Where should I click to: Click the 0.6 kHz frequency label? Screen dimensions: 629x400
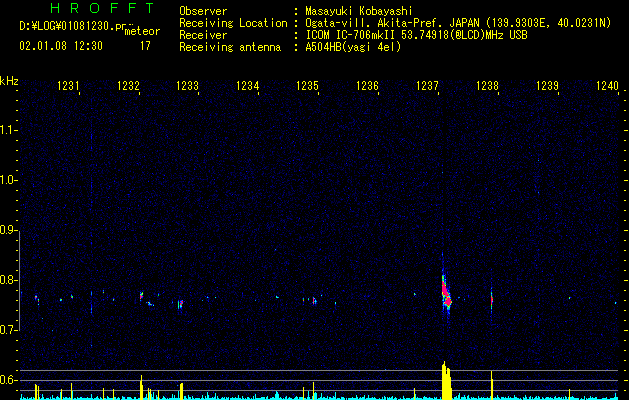[8, 380]
